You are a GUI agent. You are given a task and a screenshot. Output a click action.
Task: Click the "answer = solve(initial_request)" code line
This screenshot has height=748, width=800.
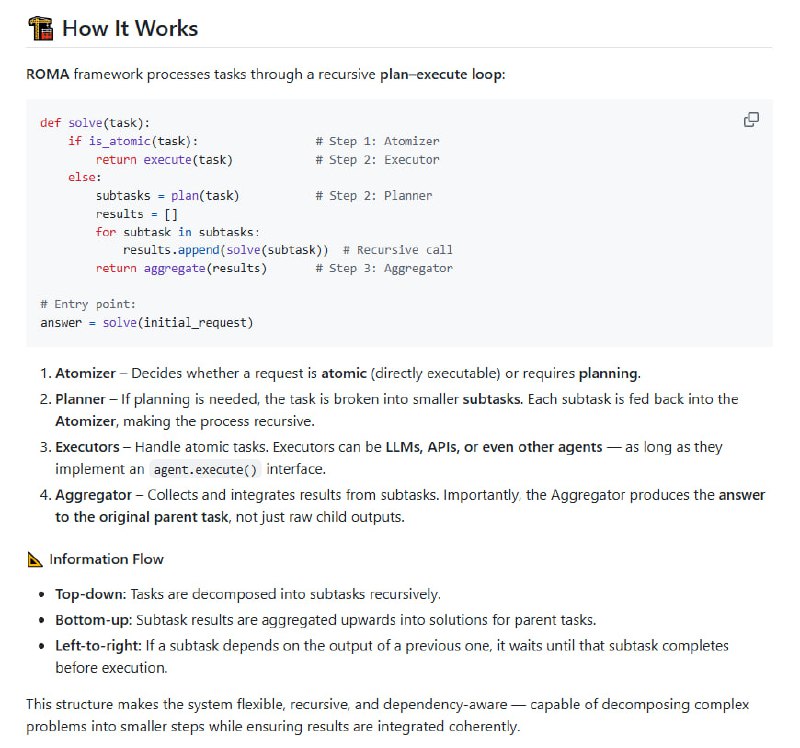[147, 322]
